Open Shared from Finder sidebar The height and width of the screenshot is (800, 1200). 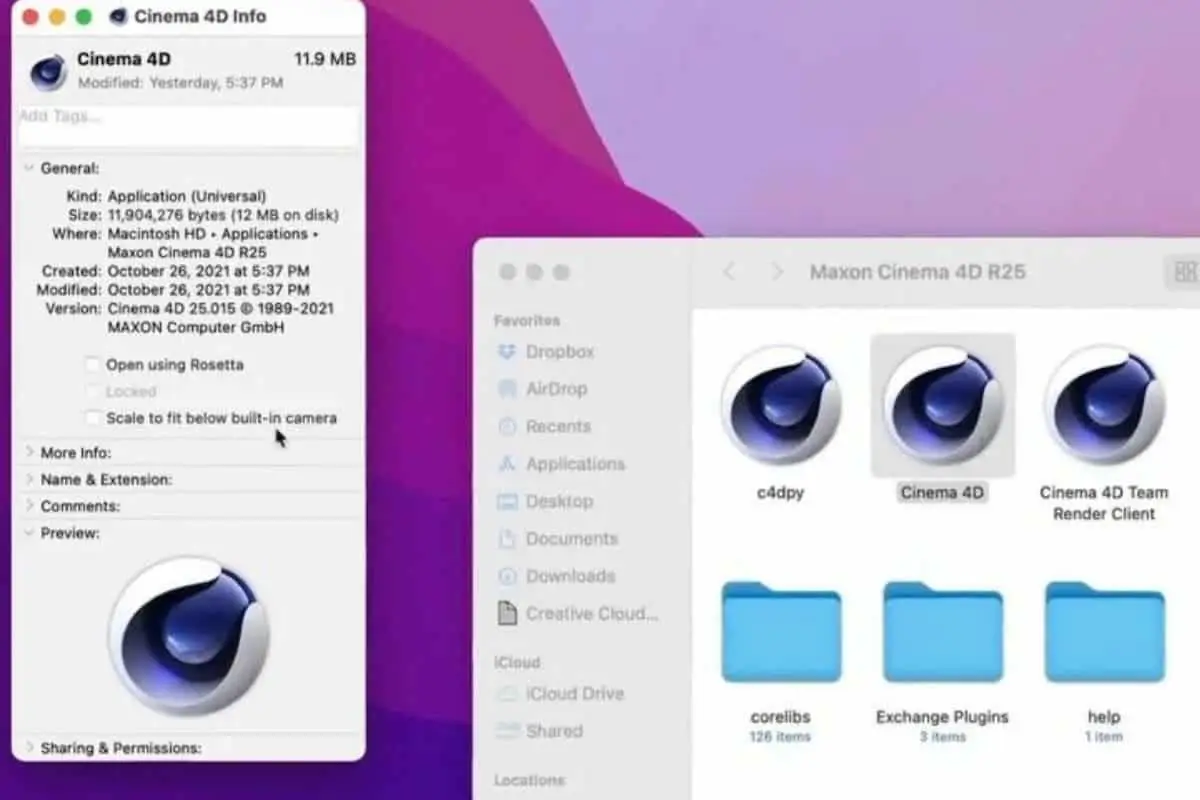point(554,731)
